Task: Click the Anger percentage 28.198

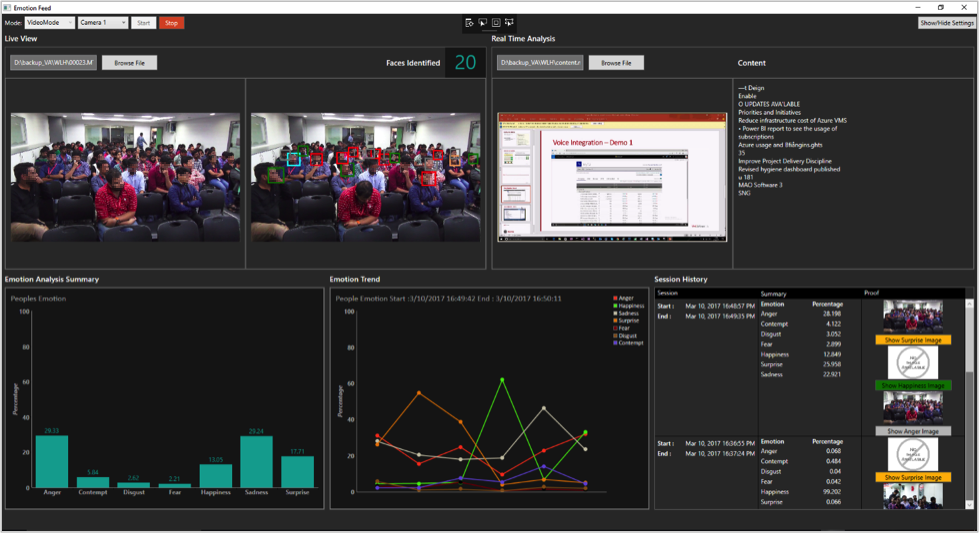Action: 832,314
